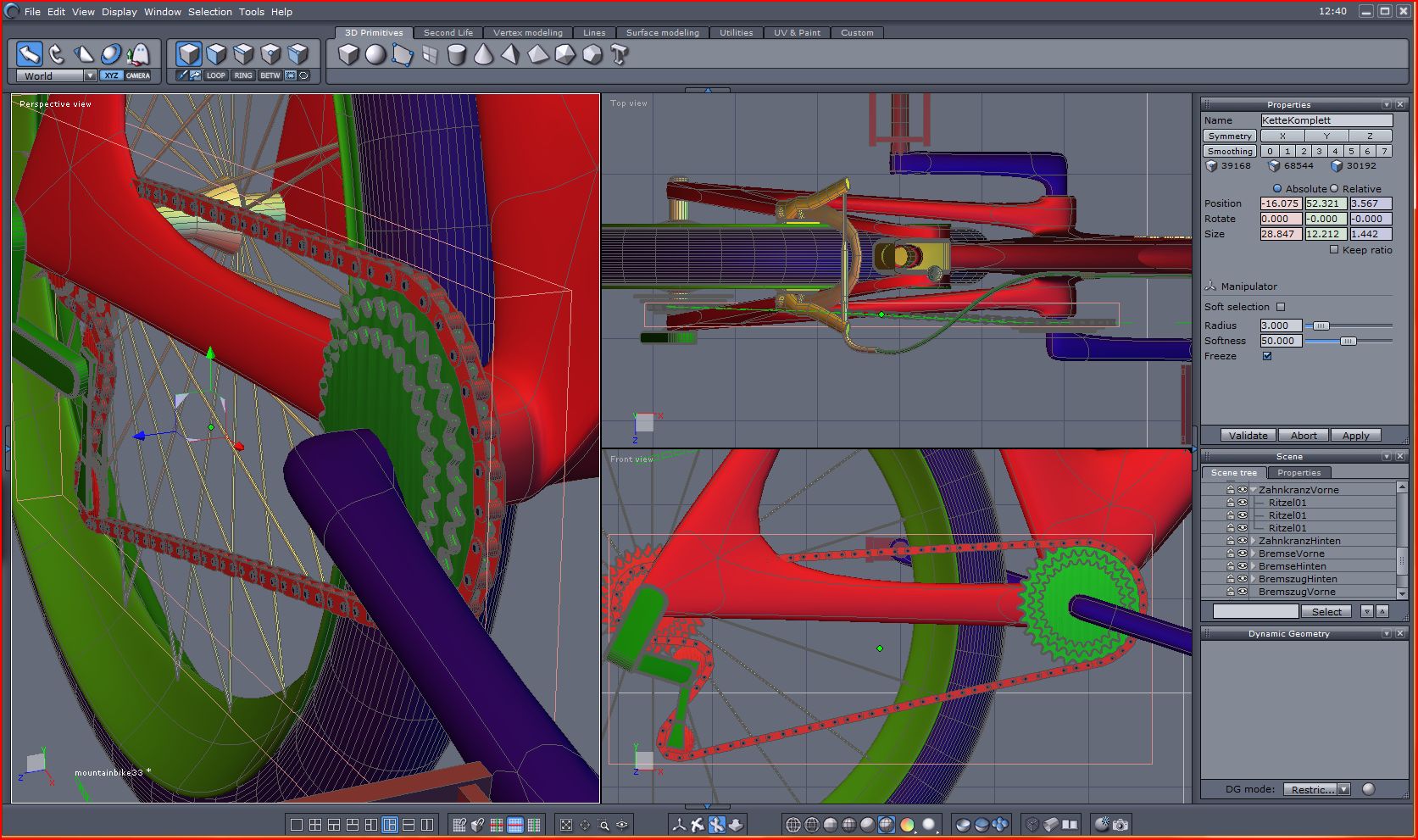Toggle visibility of BremseVorne in scene tree
The width and height of the screenshot is (1418, 840).
tap(1243, 554)
